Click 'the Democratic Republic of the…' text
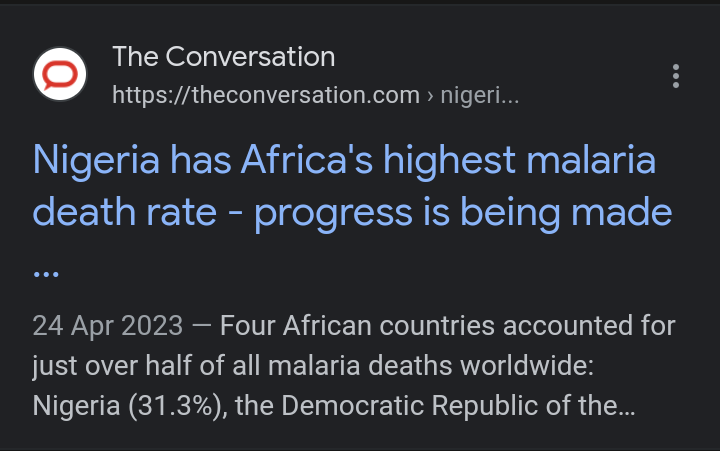Viewport: 720px width, 451px height. [x=435, y=406]
